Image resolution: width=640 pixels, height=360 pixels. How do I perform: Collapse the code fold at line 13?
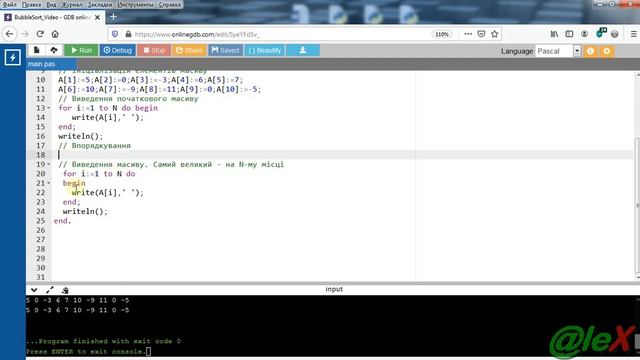point(49,108)
